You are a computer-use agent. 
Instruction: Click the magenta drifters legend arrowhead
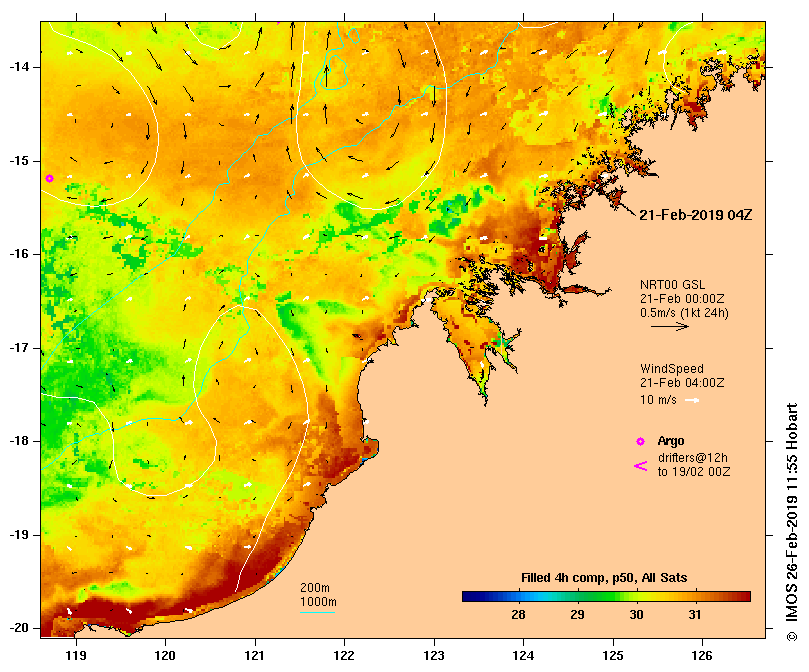(640, 466)
